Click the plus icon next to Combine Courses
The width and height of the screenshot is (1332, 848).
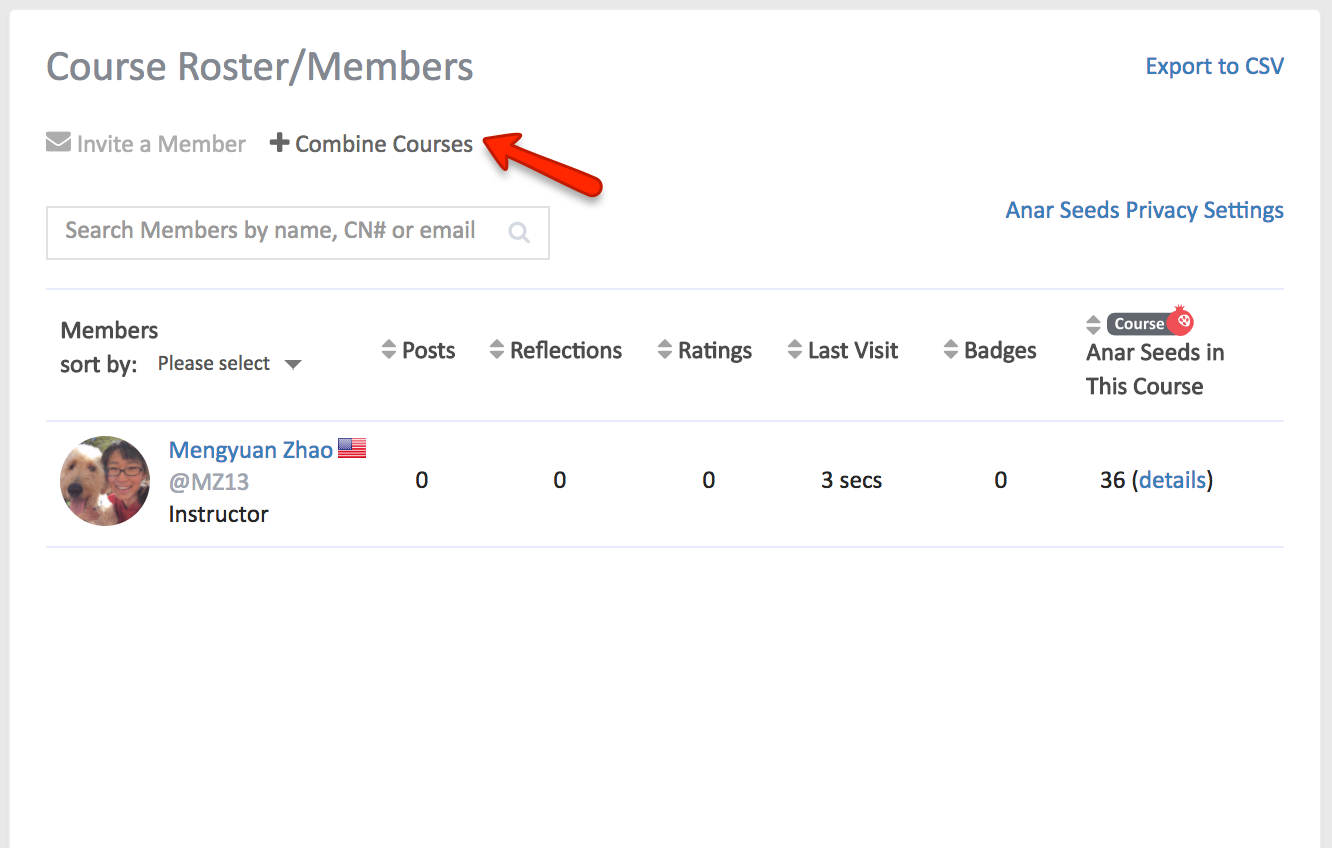click(280, 142)
